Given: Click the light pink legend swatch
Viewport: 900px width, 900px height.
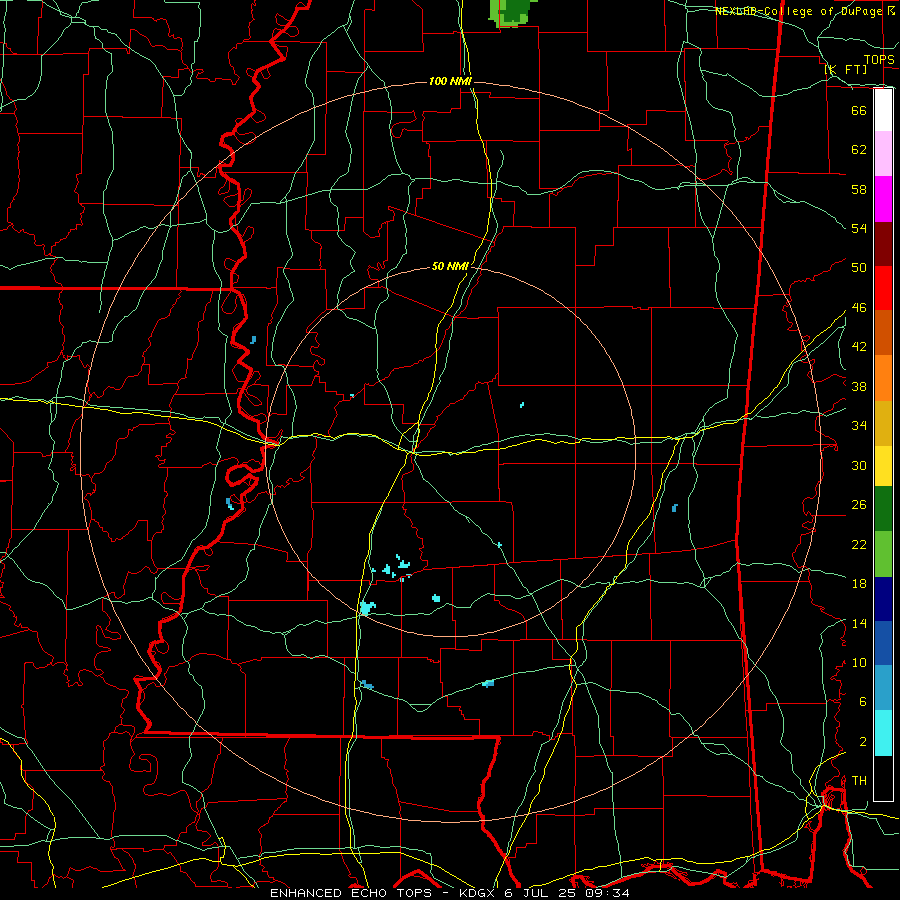Looking at the screenshot, I should coord(883,154).
